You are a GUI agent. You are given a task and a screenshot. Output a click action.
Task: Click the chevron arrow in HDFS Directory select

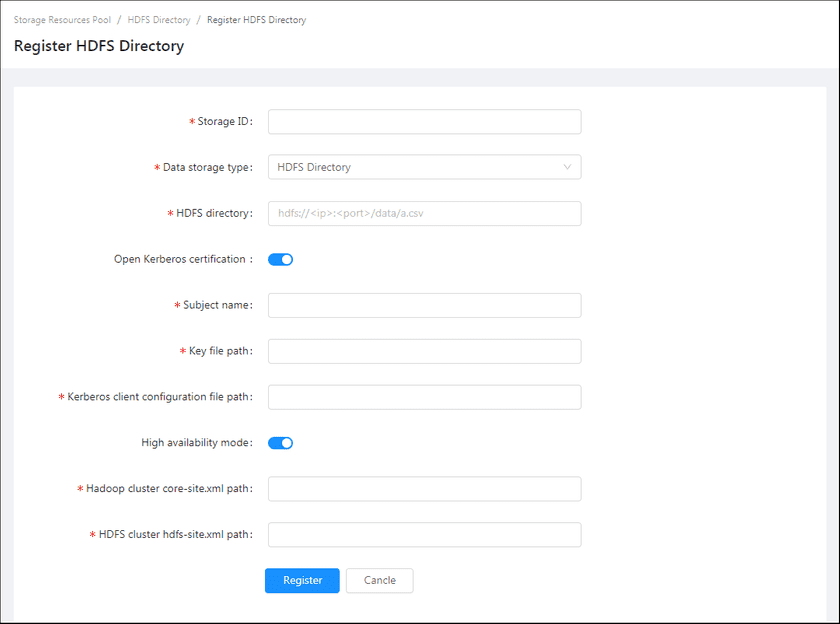pyautogui.click(x=568, y=168)
